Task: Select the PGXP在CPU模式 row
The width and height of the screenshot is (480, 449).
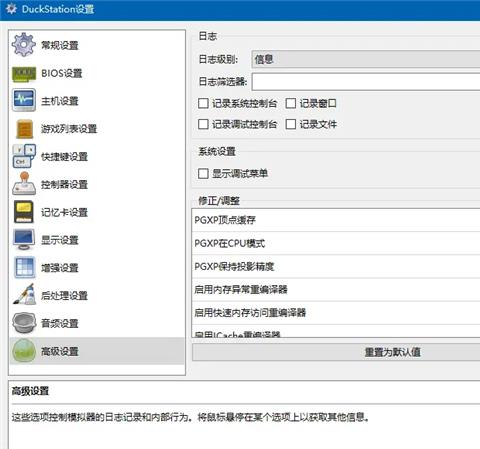Action: click(x=336, y=243)
